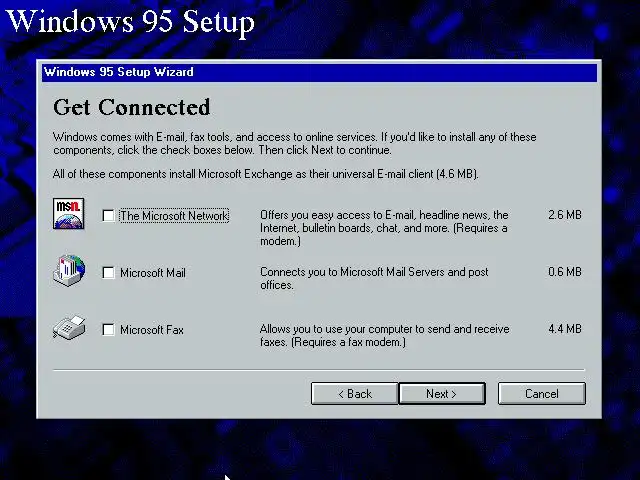
Task: Click the Microsoft Mail mailbox icon
Action: coord(69,270)
